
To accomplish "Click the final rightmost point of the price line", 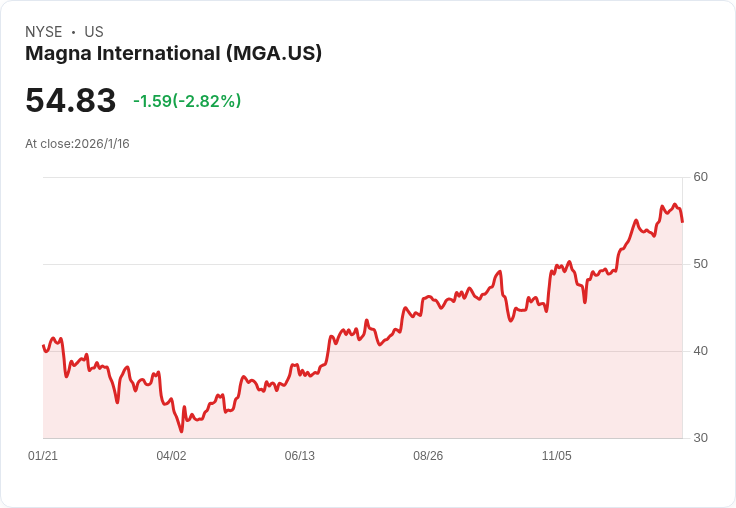I will coord(682,221).
